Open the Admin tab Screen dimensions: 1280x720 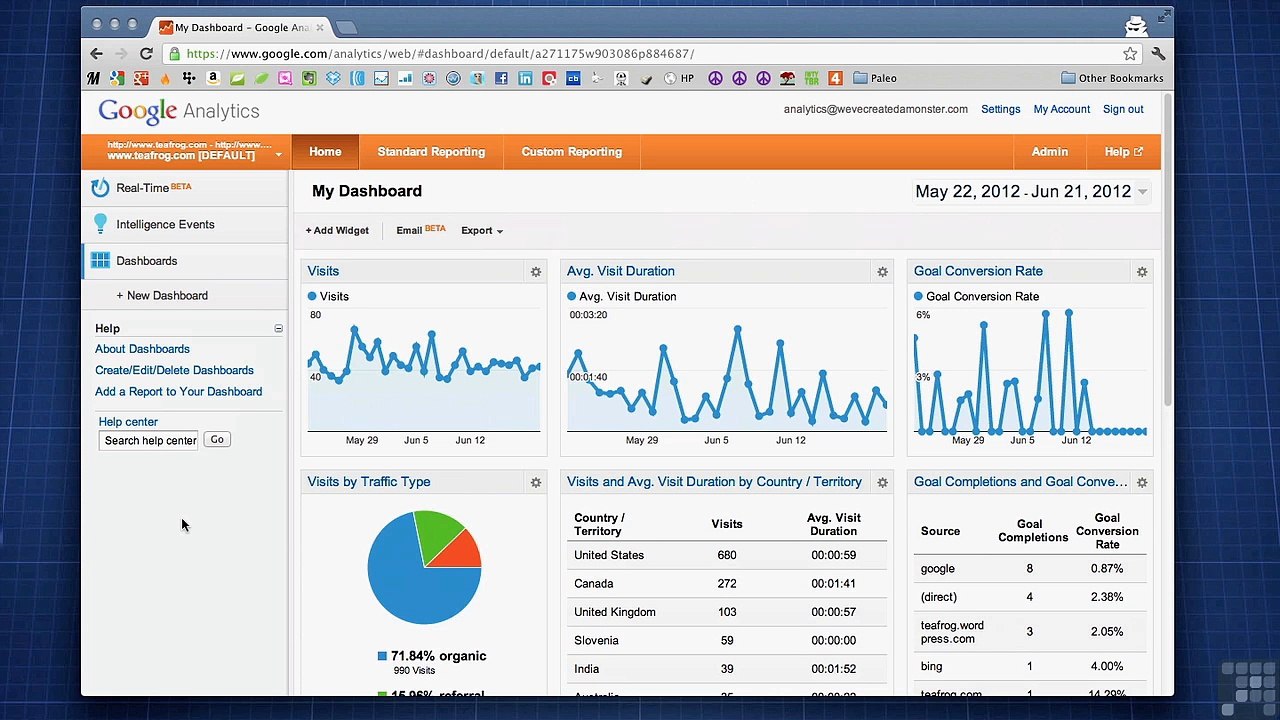tap(1050, 152)
